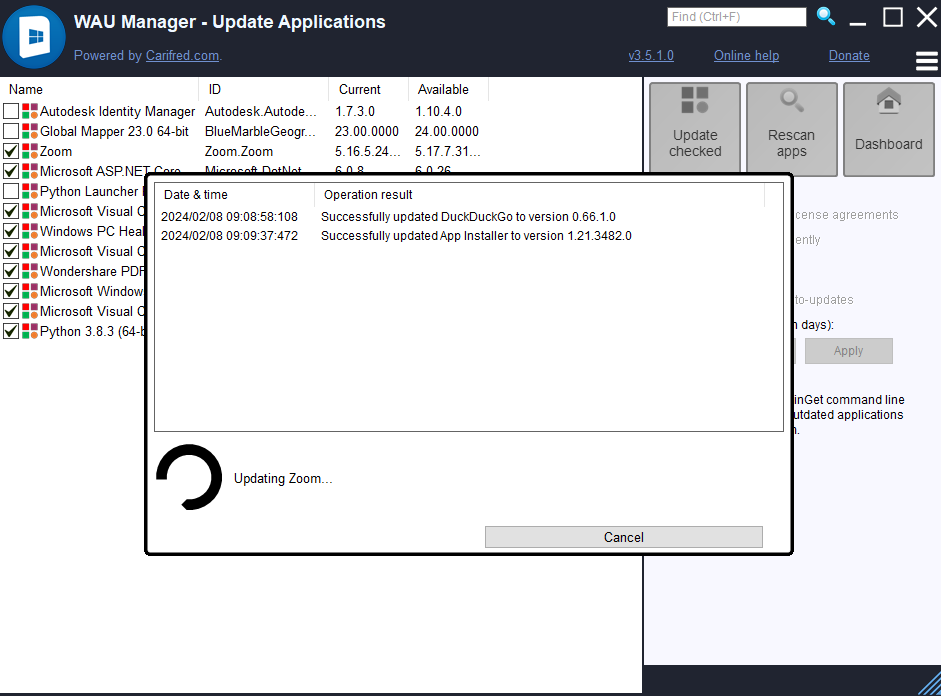Click the Autodesk.Autode... ID cell
Viewport: 941px width, 696px height.
[x=260, y=111]
